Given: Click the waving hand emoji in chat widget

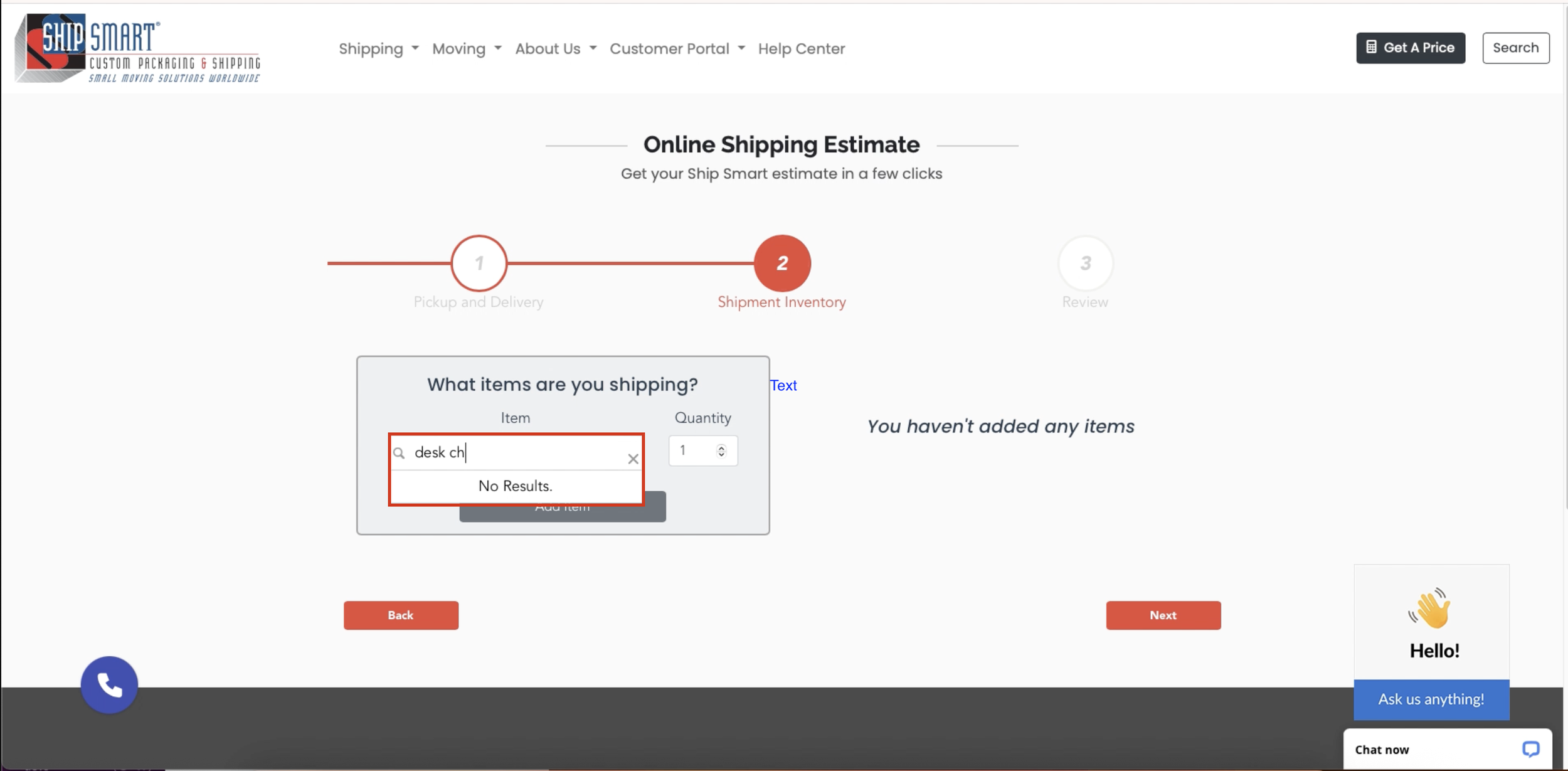Looking at the screenshot, I should pyautogui.click(x=1431, y=610).
